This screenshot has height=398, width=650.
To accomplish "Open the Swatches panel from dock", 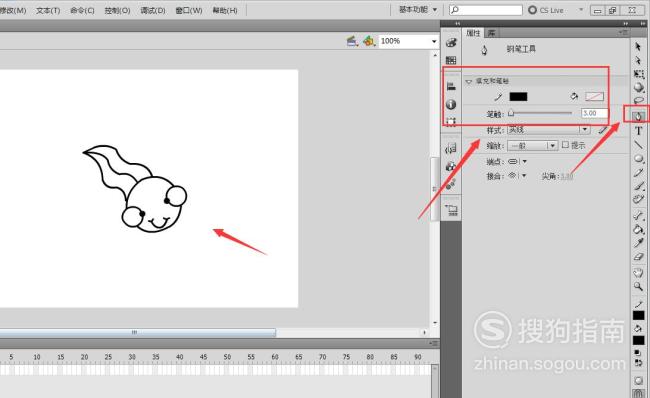I will tap(451, 61).
